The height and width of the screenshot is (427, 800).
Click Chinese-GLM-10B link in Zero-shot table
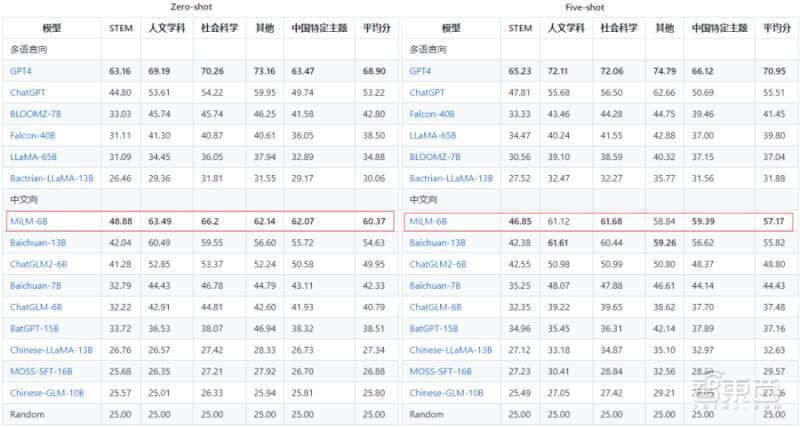pyautogui.click(x=47, y=393)
